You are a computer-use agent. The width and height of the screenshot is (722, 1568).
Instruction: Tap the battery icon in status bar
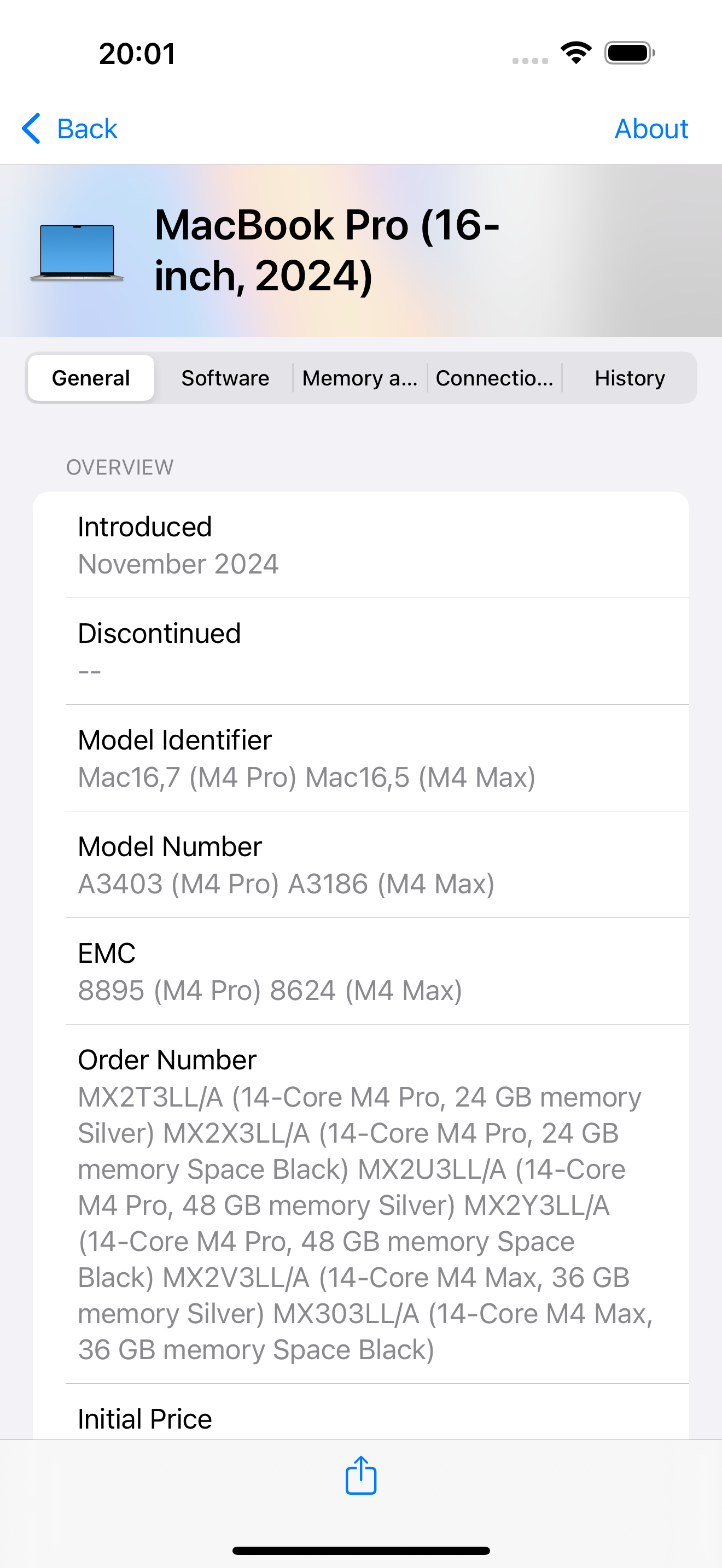coord(630,54)
